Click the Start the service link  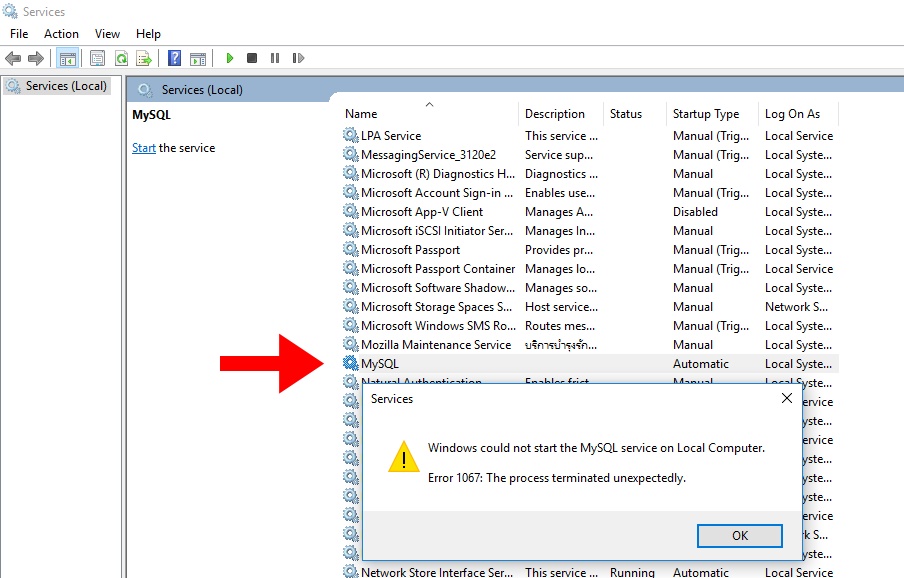coord(144,148)
